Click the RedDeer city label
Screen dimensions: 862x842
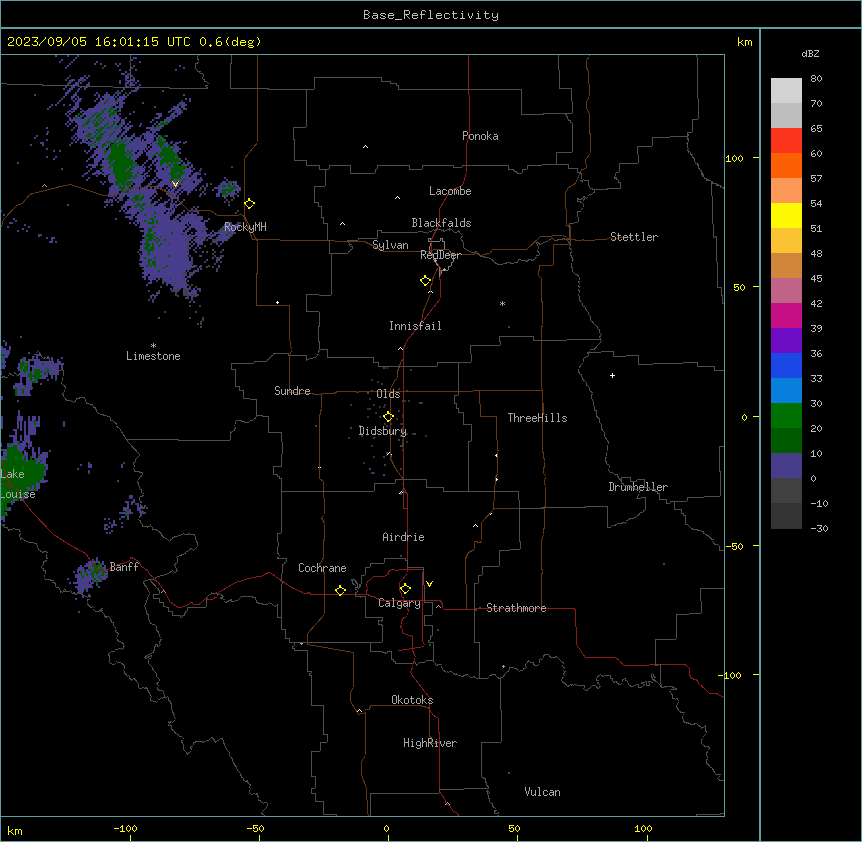(x=440, y=255)
